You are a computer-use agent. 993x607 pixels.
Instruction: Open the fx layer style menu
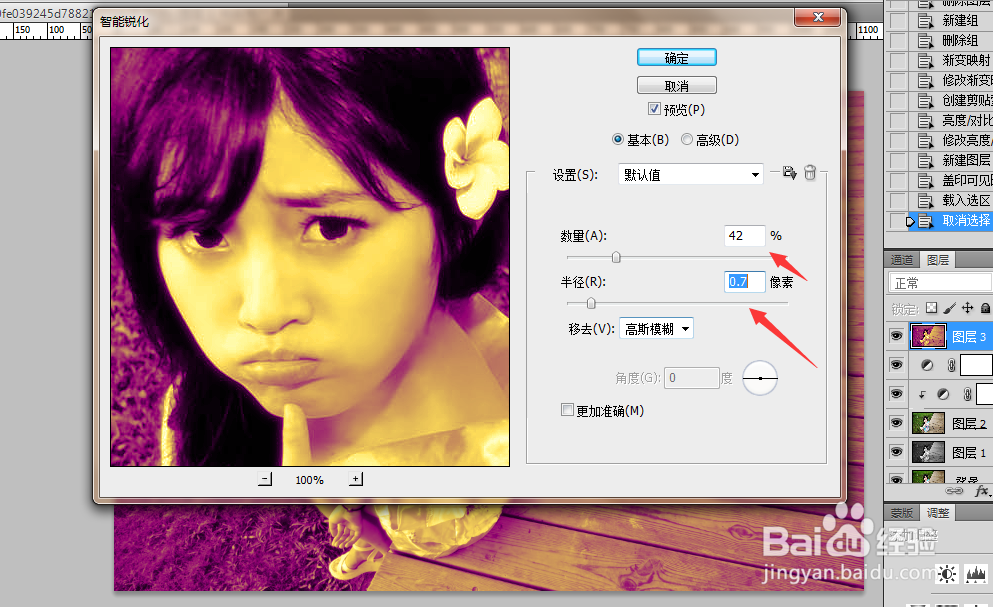982,490
